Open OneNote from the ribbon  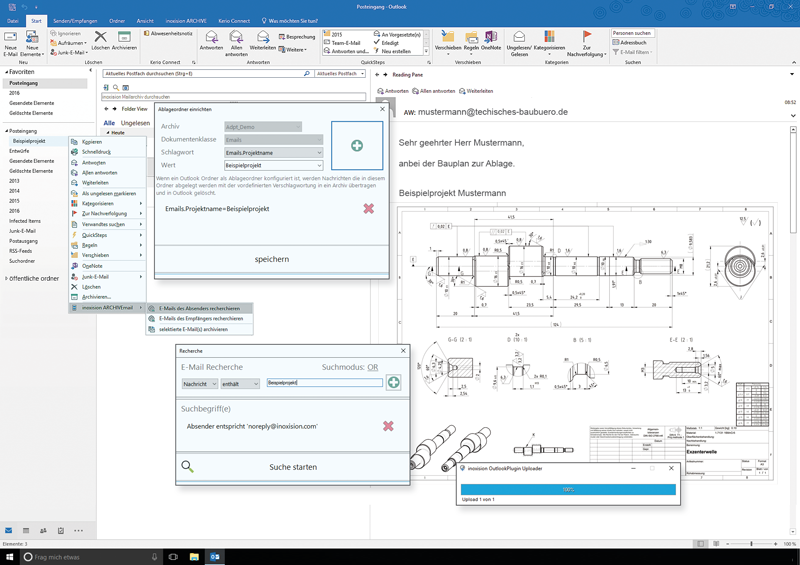point(491,39)
